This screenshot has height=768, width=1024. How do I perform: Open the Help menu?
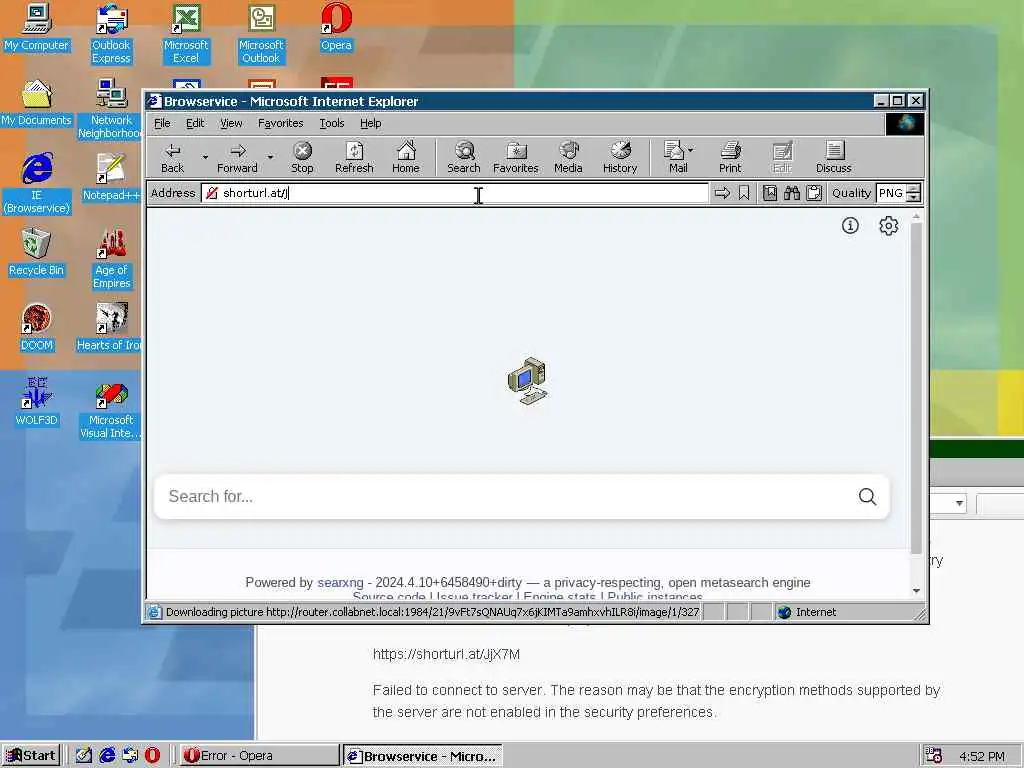[x=370, y=123]
